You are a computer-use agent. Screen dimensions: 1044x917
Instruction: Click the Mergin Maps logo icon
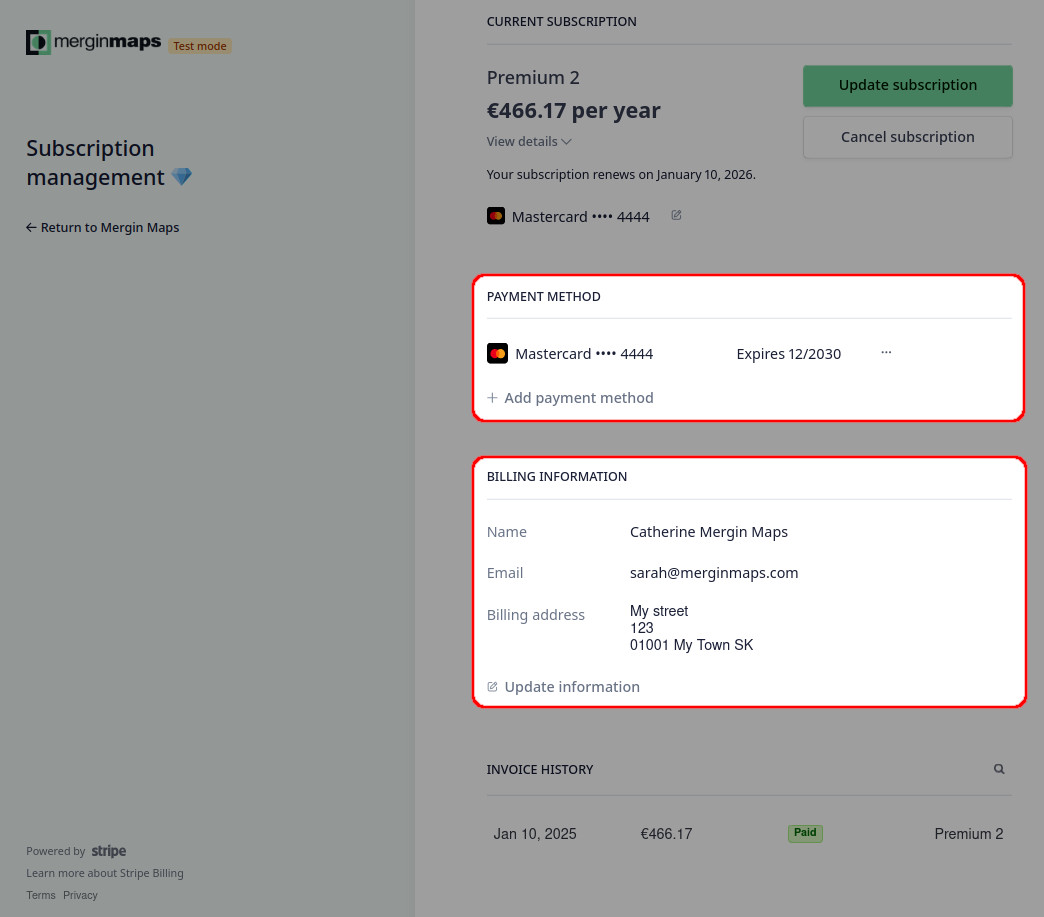point(38,43)
